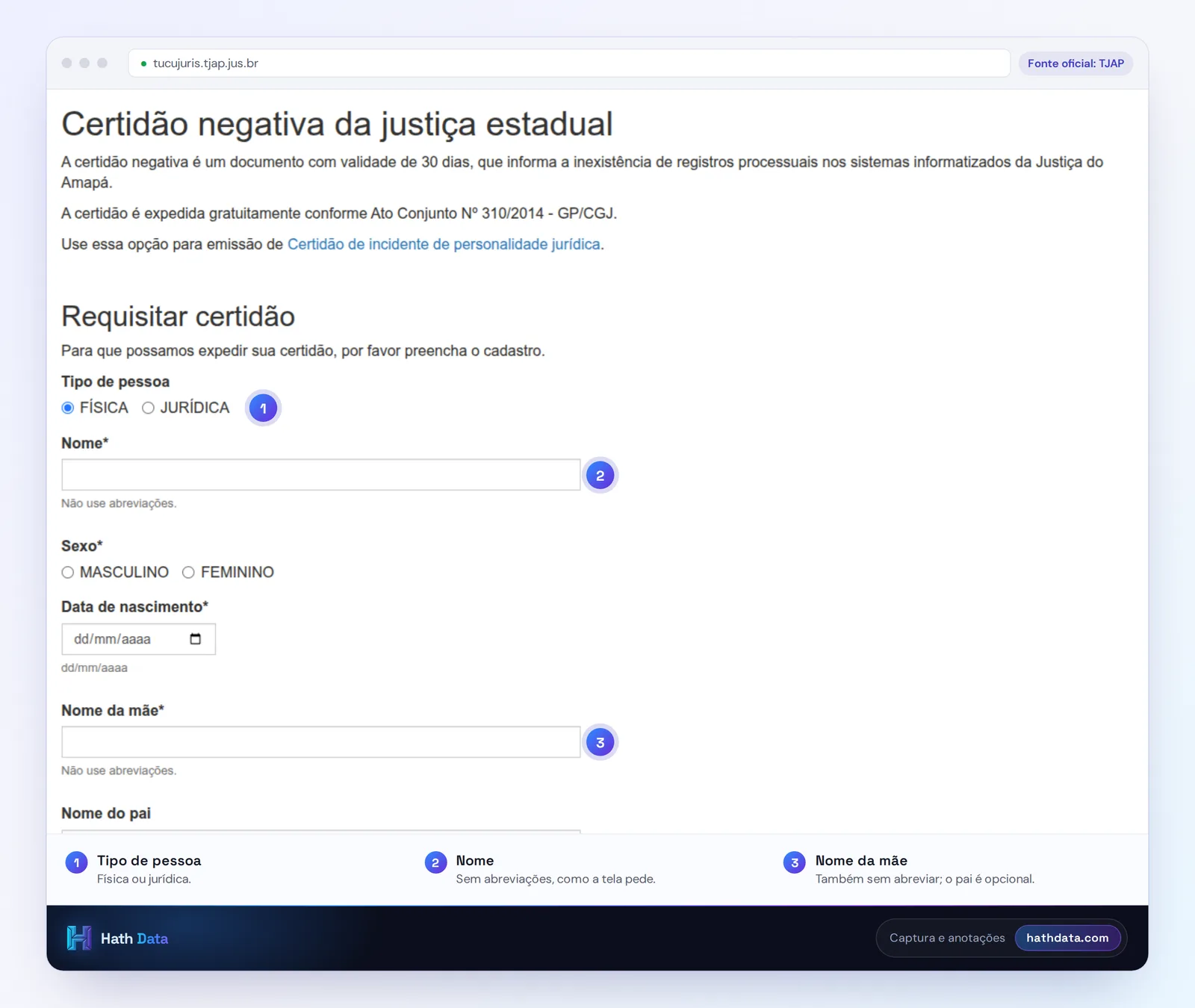Click the Nome da mãe input field
The height and width of the screenshot is (1008, 1195).
(x=321, y=742)
